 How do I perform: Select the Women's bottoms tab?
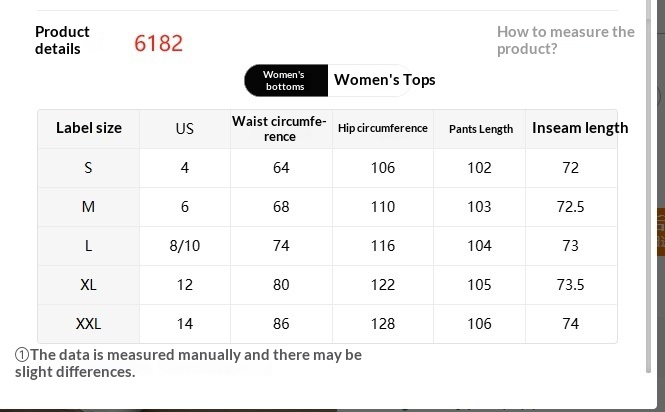pos(285,81)
